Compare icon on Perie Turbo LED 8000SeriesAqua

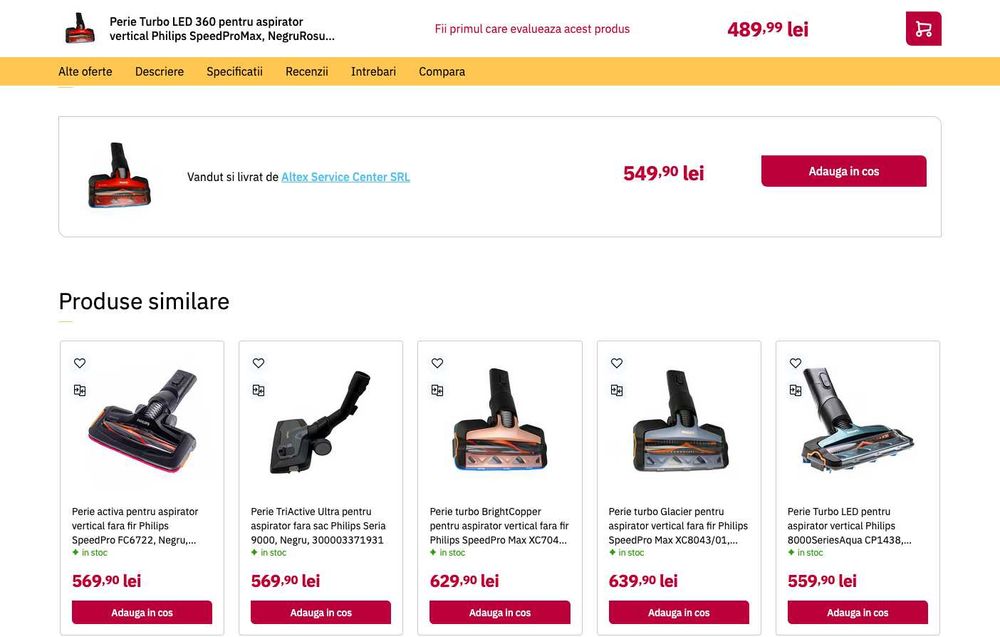795,390
